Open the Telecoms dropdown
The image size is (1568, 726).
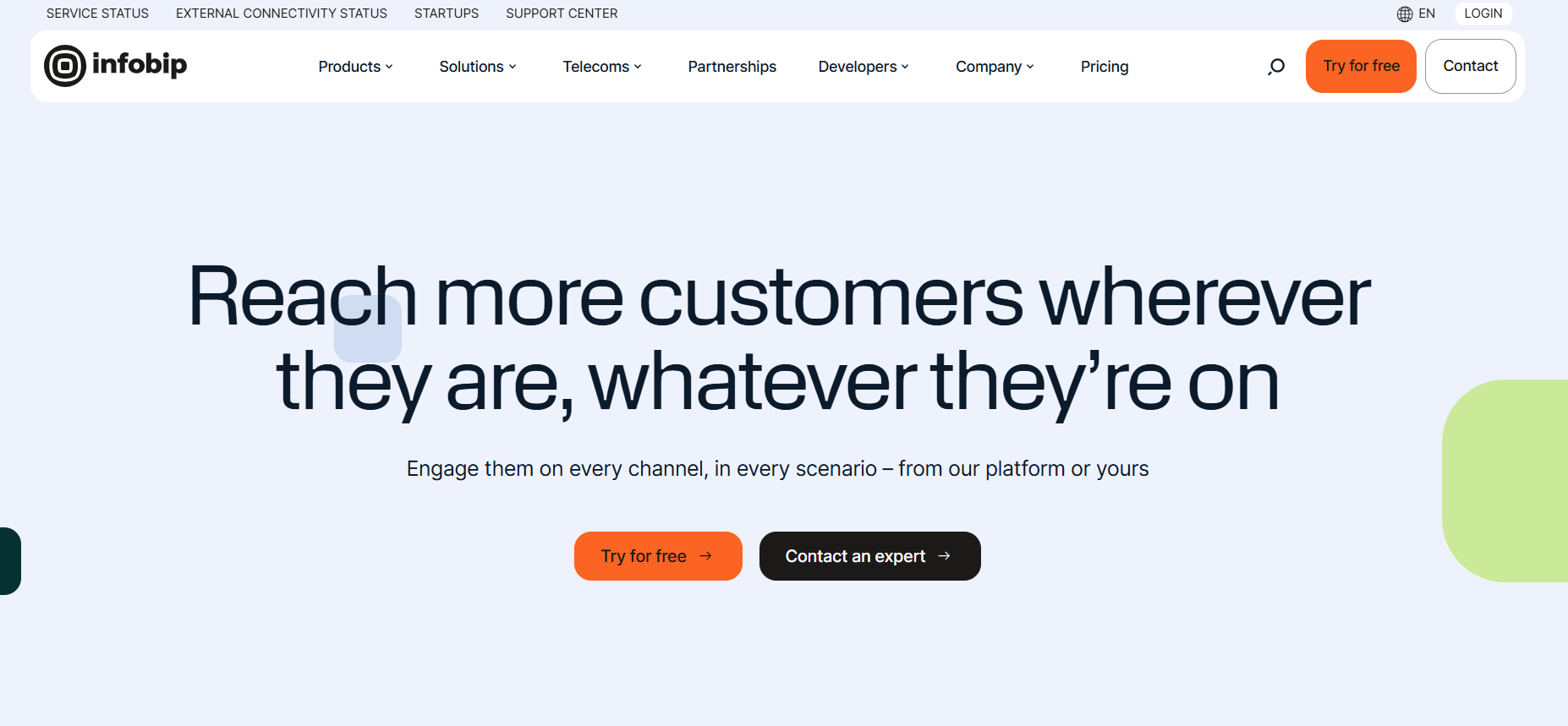pos(602,67)
